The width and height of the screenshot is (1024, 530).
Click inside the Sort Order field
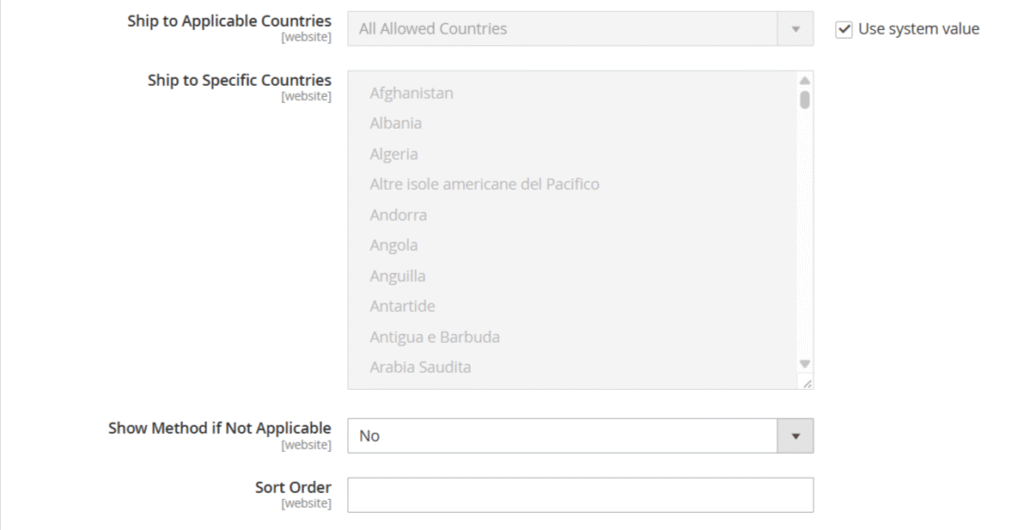point(580,494)
